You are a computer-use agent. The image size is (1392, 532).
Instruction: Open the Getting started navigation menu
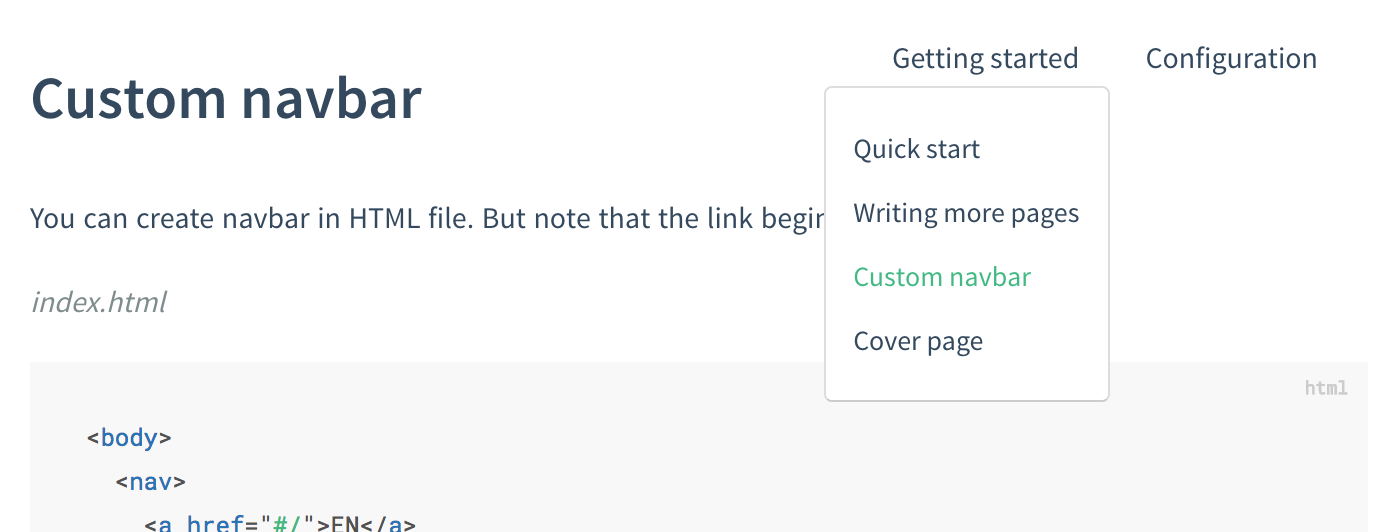click(985, 59)
